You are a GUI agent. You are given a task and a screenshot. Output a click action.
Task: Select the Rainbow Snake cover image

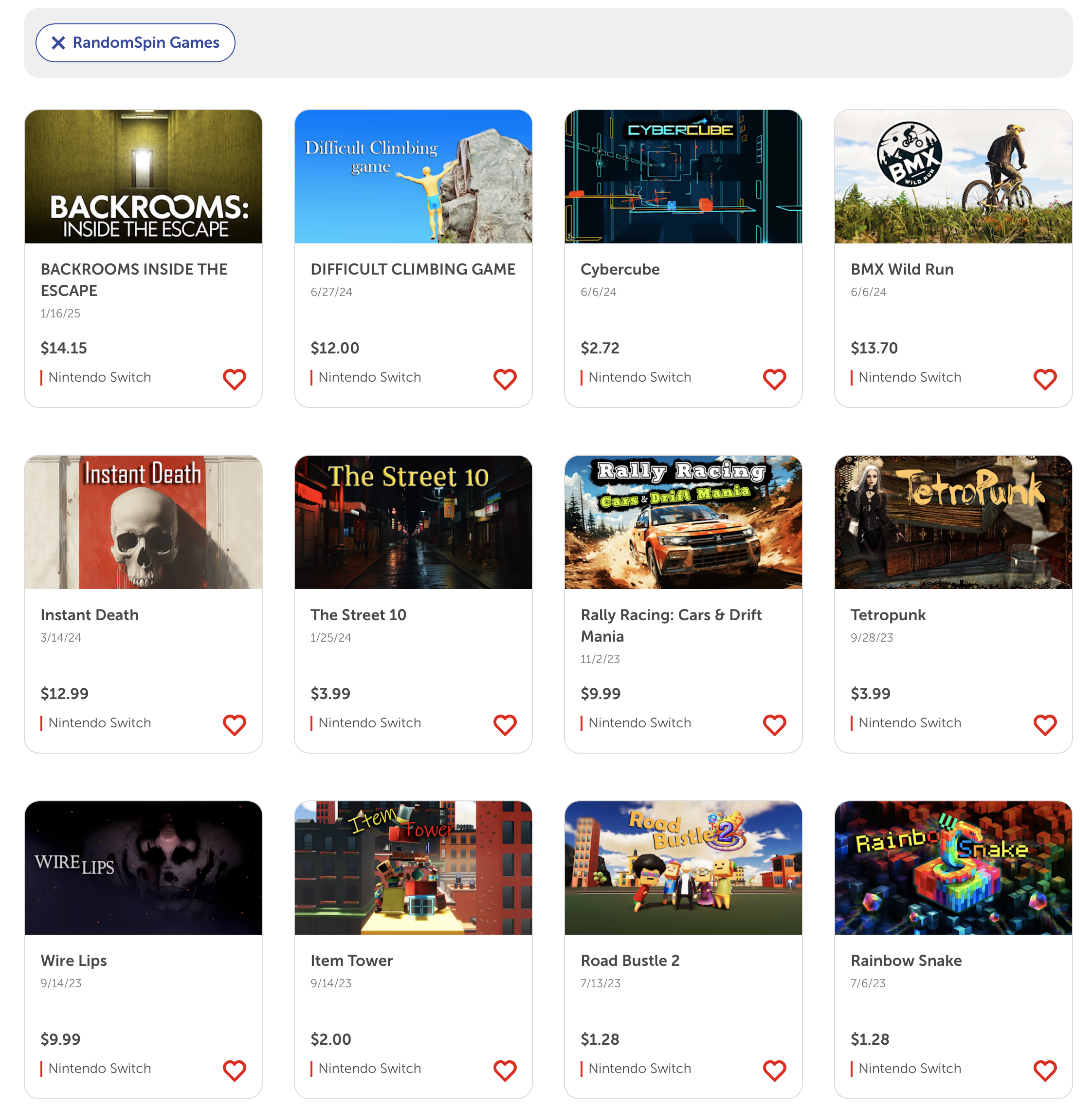(x=953, y=868)
